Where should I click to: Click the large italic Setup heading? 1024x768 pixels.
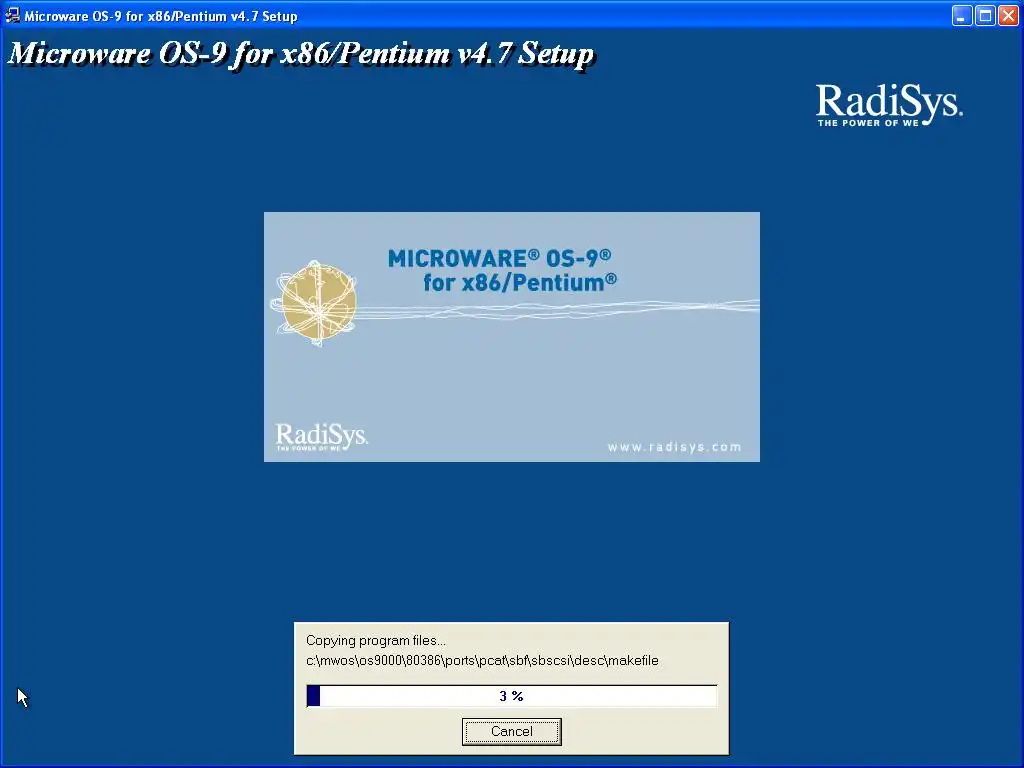coord(301,54)
